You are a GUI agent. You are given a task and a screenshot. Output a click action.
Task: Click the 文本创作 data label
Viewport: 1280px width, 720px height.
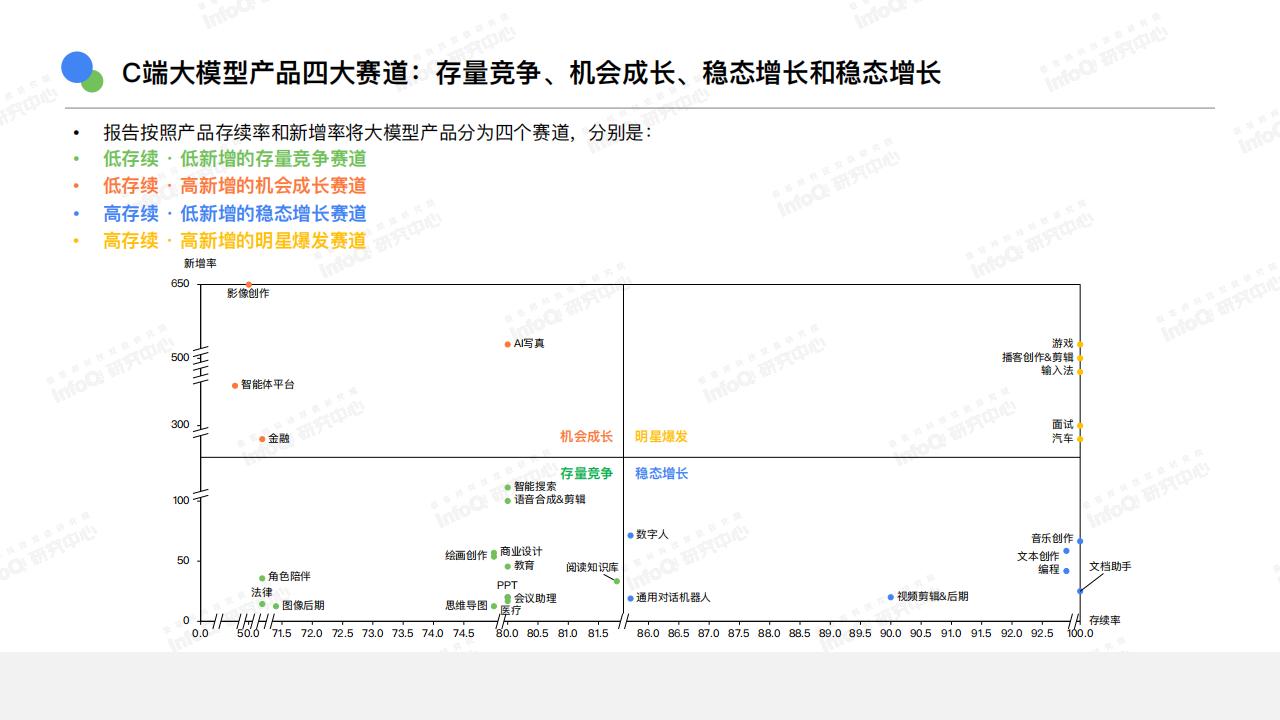(x=1038, y=557)
